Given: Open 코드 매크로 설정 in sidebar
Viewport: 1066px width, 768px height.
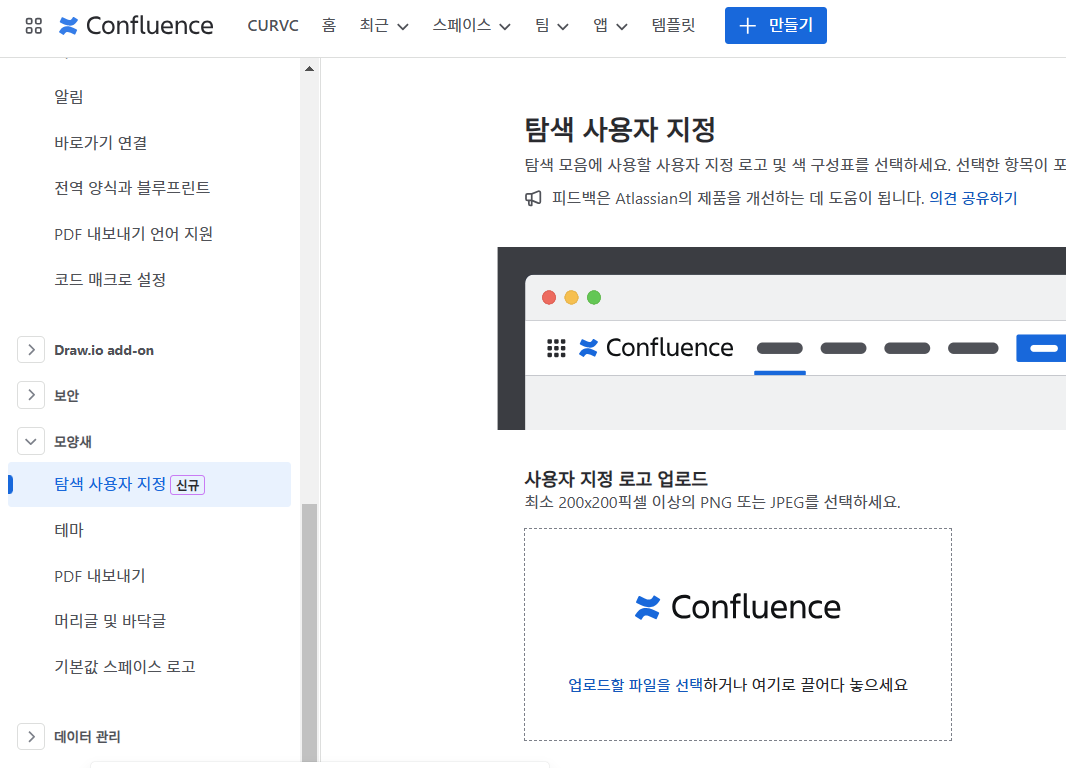Looking at the screenshot, I should click(x=110, y=280).
